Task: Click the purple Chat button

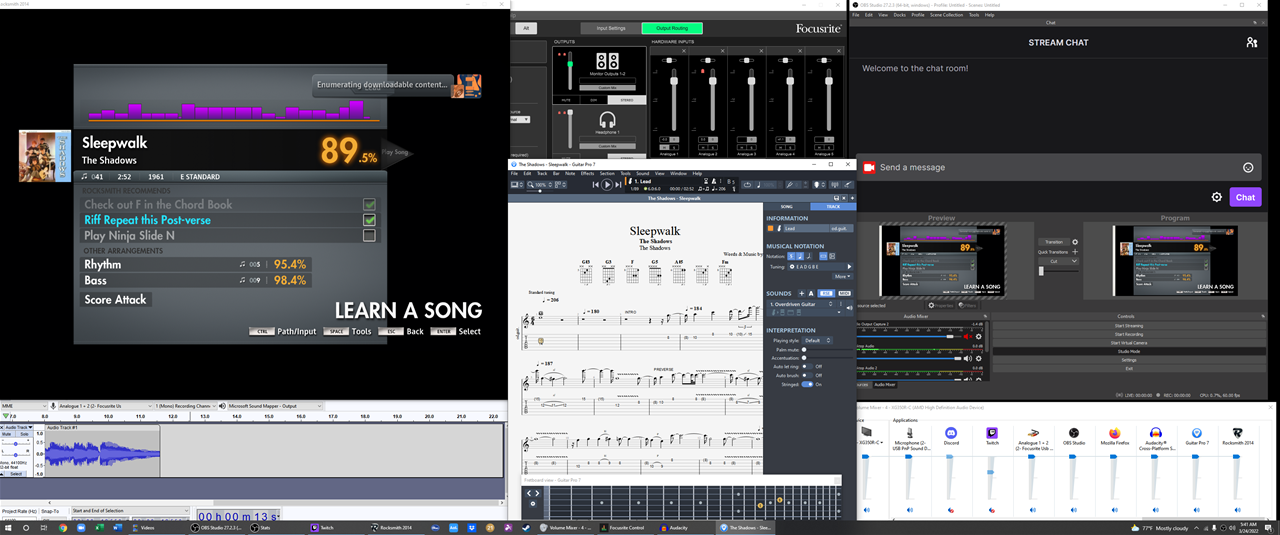Action: (x=1245, y=197)
